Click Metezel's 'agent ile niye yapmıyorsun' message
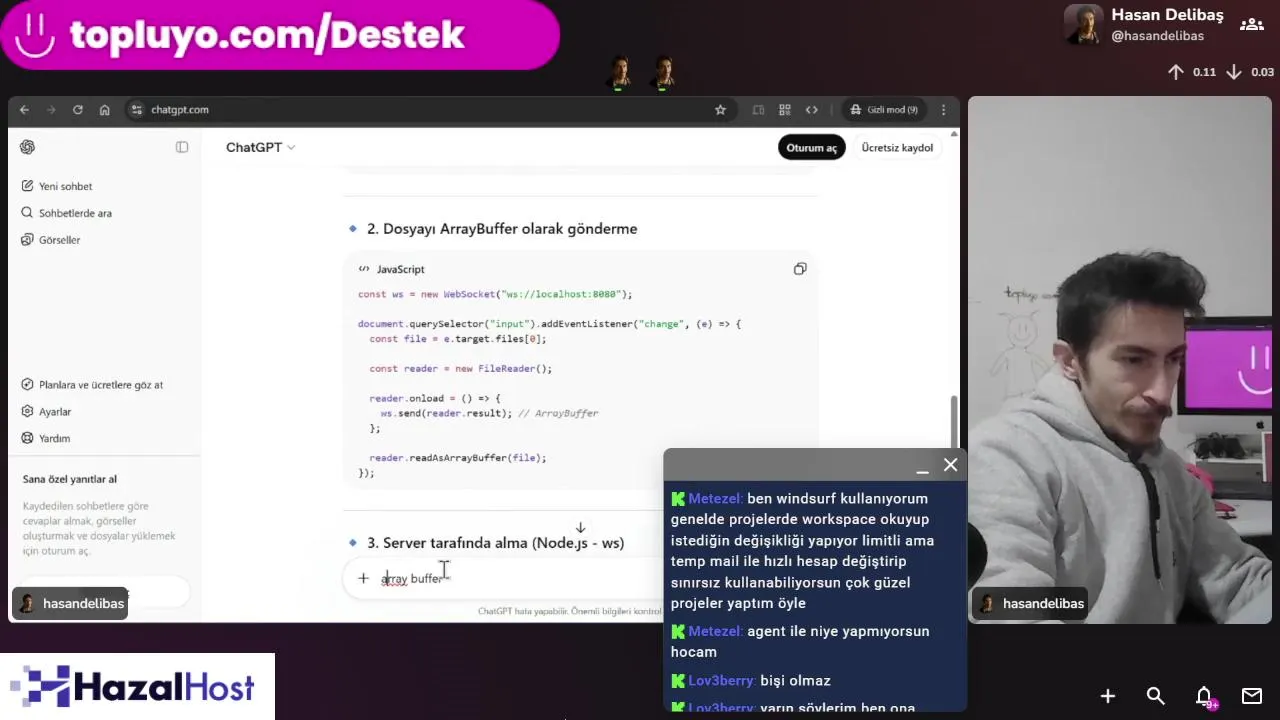This screenshot has width=1280, height=720. (800, 642)
